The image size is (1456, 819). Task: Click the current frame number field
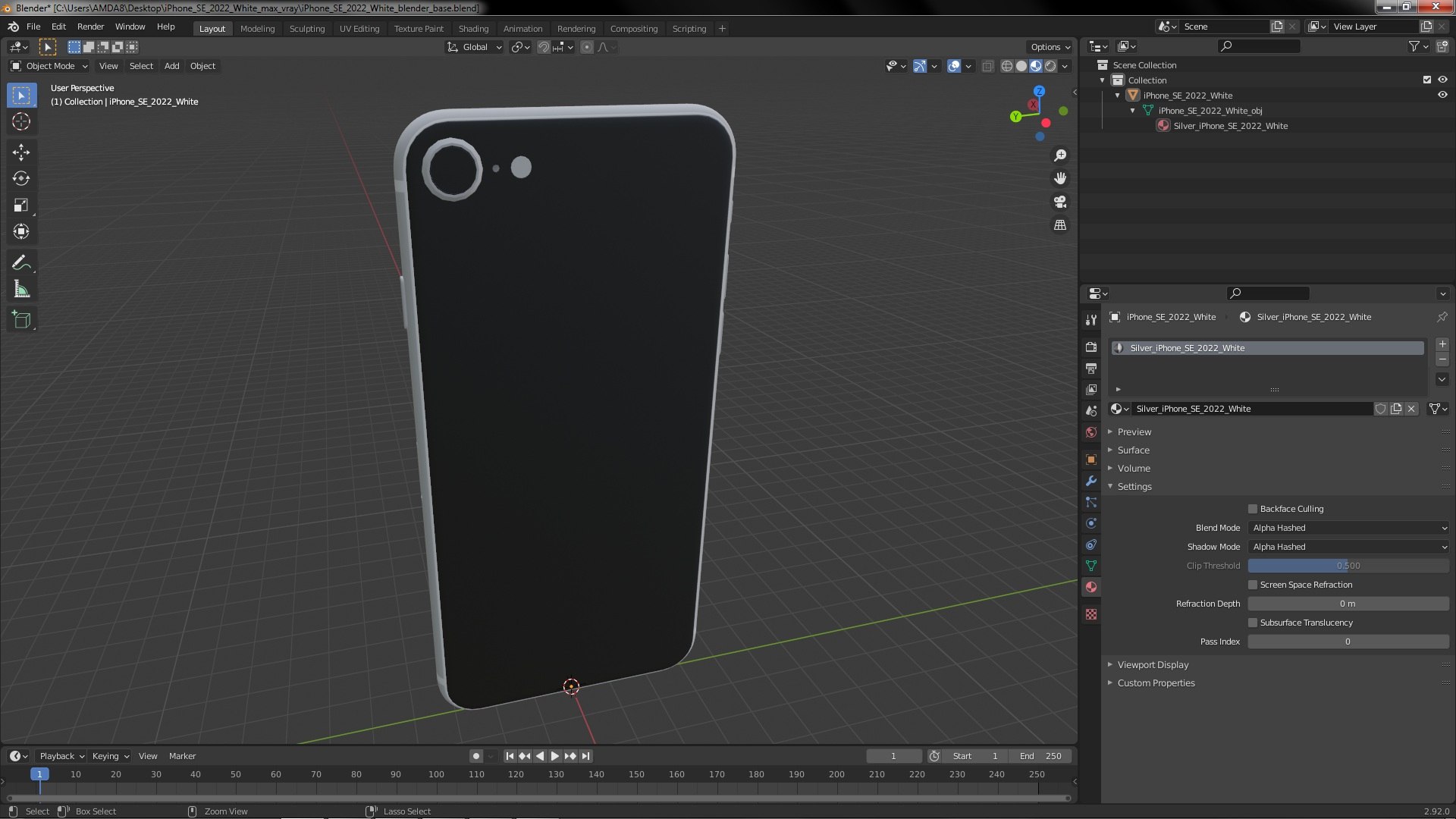[893, 756]
